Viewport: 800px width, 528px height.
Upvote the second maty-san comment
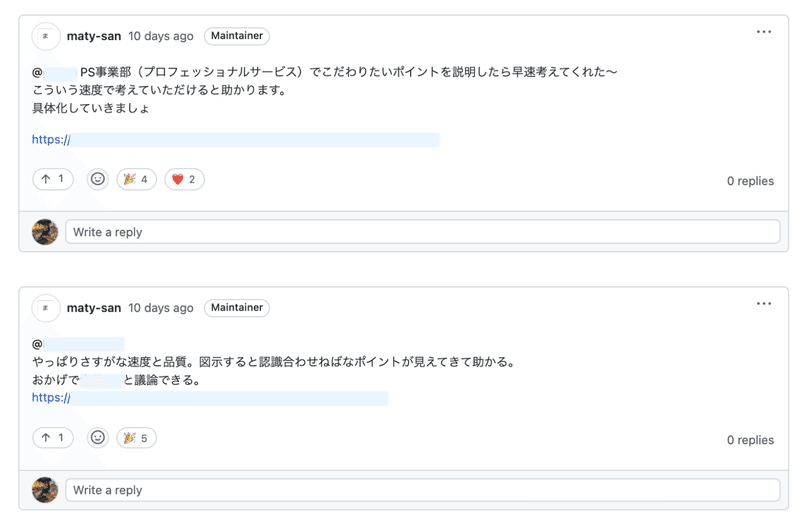point(53,438)
